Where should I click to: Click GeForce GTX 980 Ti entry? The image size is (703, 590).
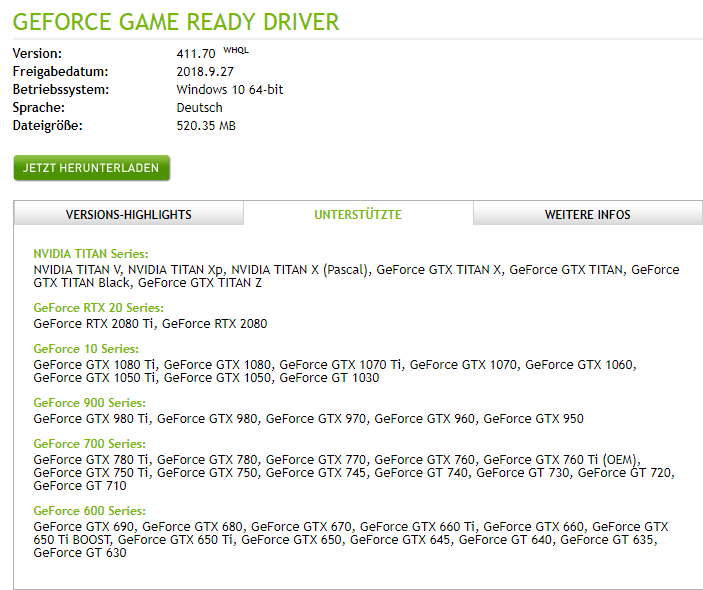[x=91, y=419]
